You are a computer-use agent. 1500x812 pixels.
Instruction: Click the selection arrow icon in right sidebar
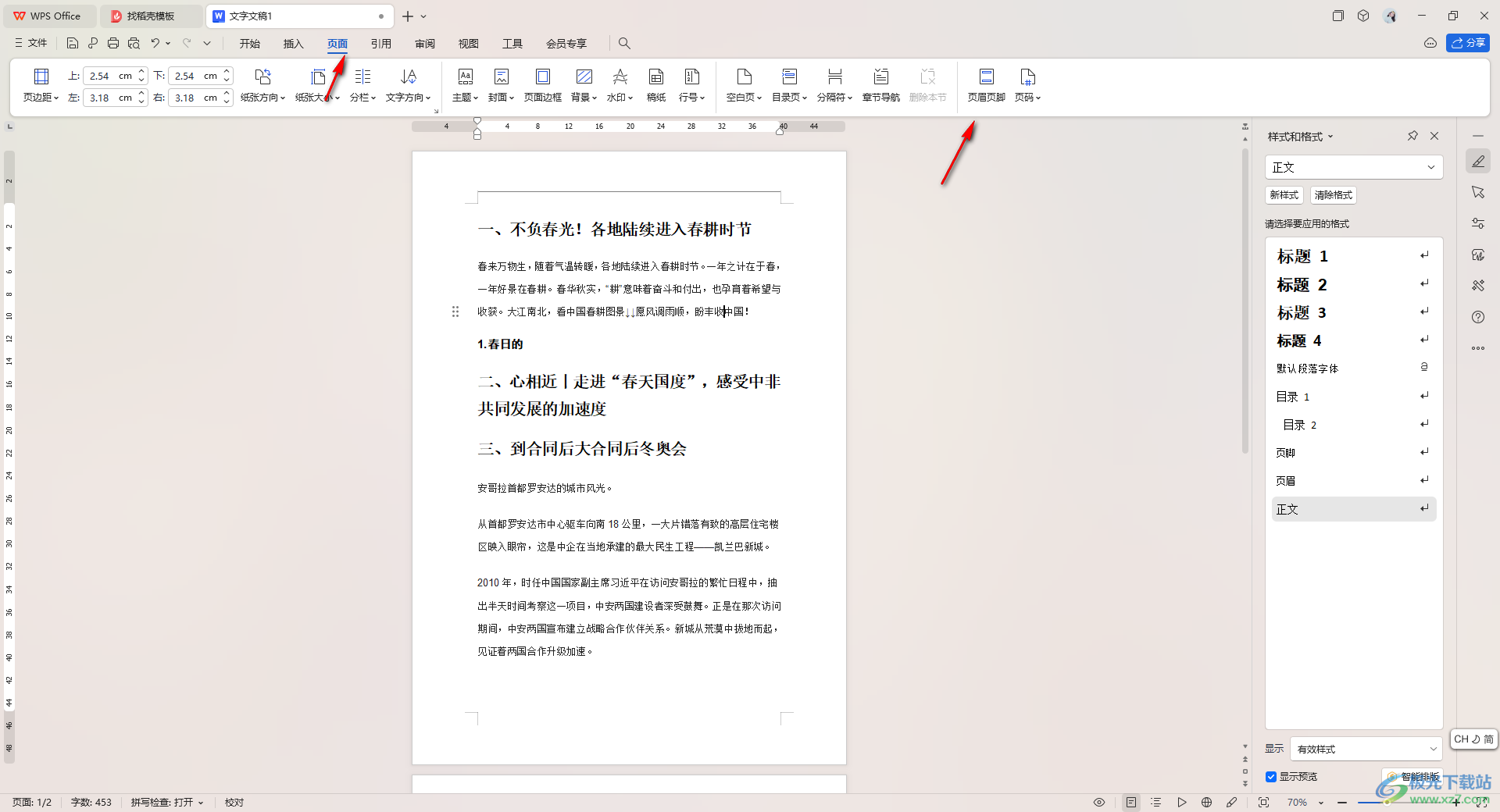click(1477, 192)
